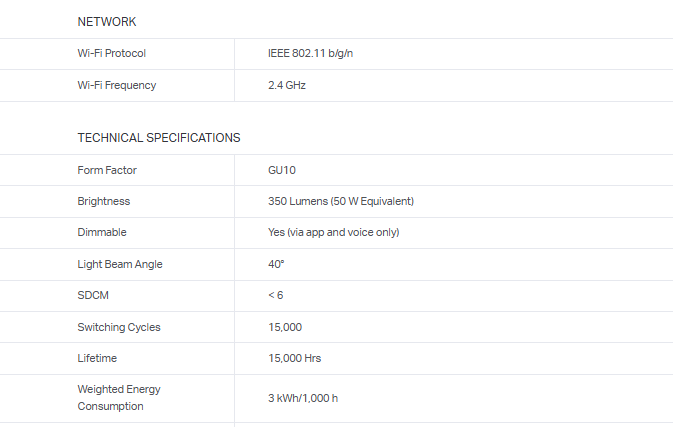Image resolution: width=676 pixels, height=427 pixels.
Task: Click the NETWORK section heading
Action: coord(107,22)
